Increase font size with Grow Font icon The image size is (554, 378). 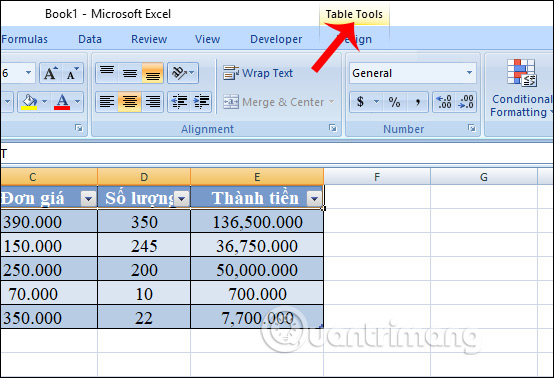[51, 73]
